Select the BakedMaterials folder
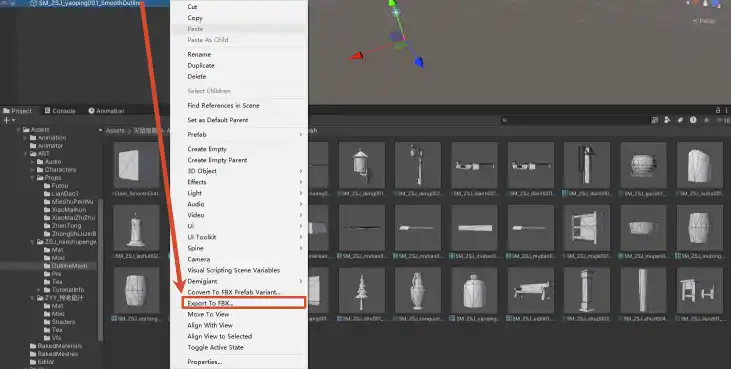731x369 pixels. pyautogui.click(x=55, y=346)
